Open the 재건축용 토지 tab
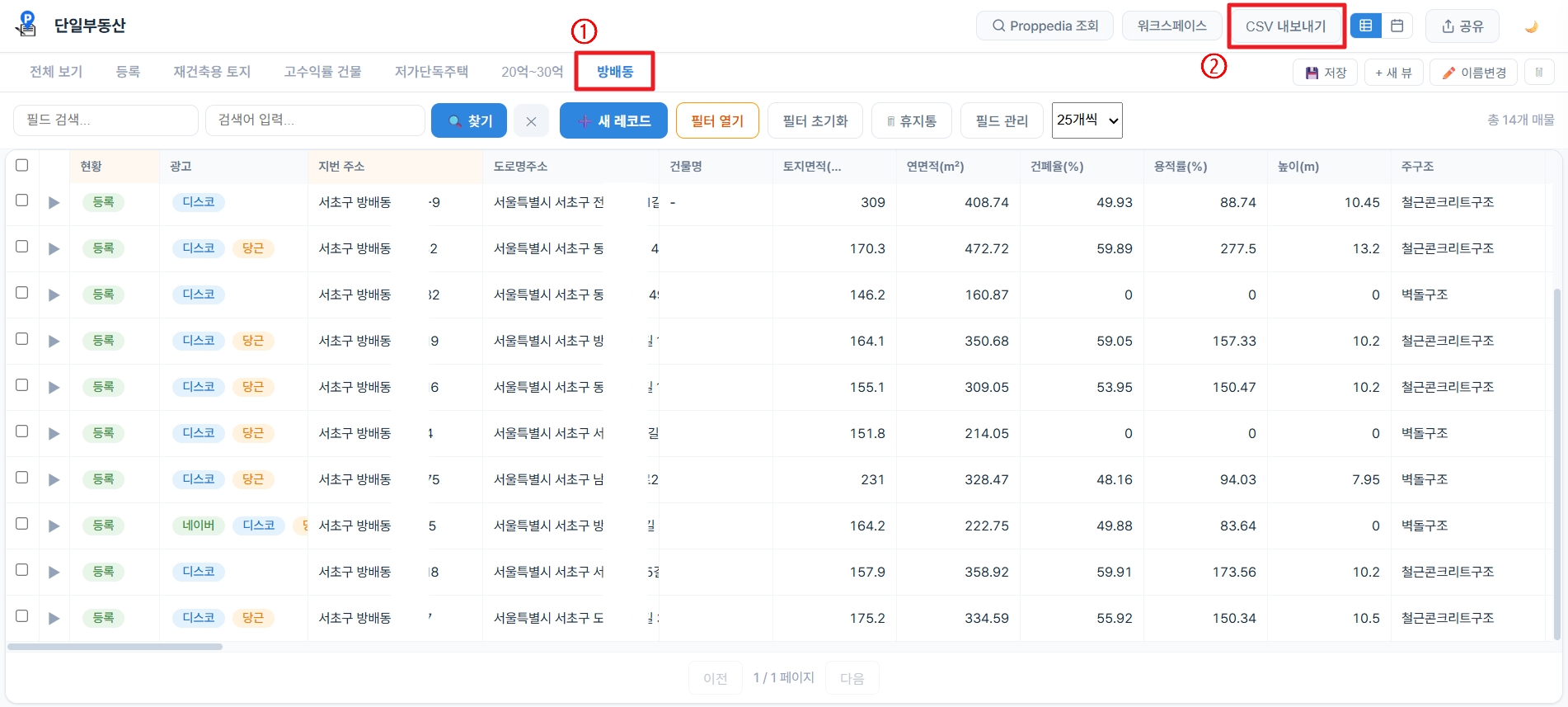1568x707 pixels. (x=212, y=72)
